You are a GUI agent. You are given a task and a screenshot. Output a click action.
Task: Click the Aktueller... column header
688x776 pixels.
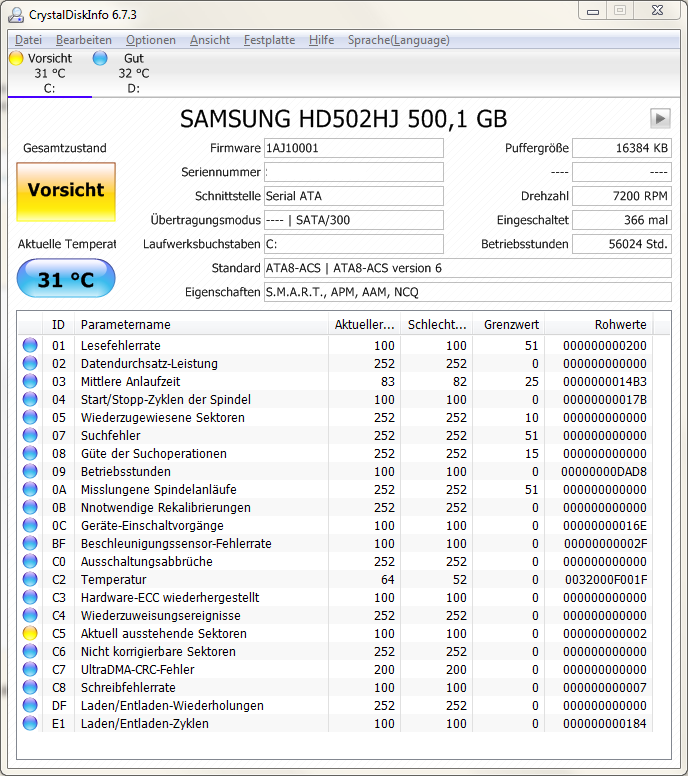pos(364,325)
